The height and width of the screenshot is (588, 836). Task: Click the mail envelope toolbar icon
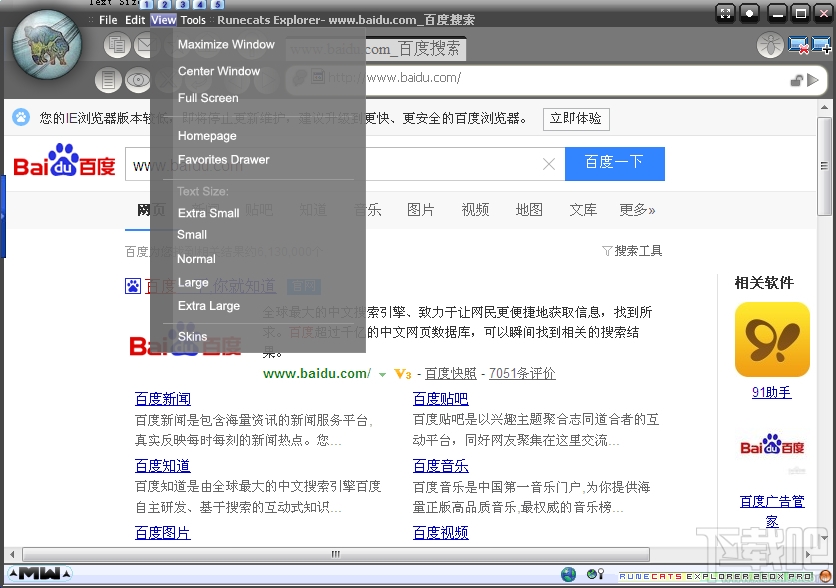coord(142,45)
